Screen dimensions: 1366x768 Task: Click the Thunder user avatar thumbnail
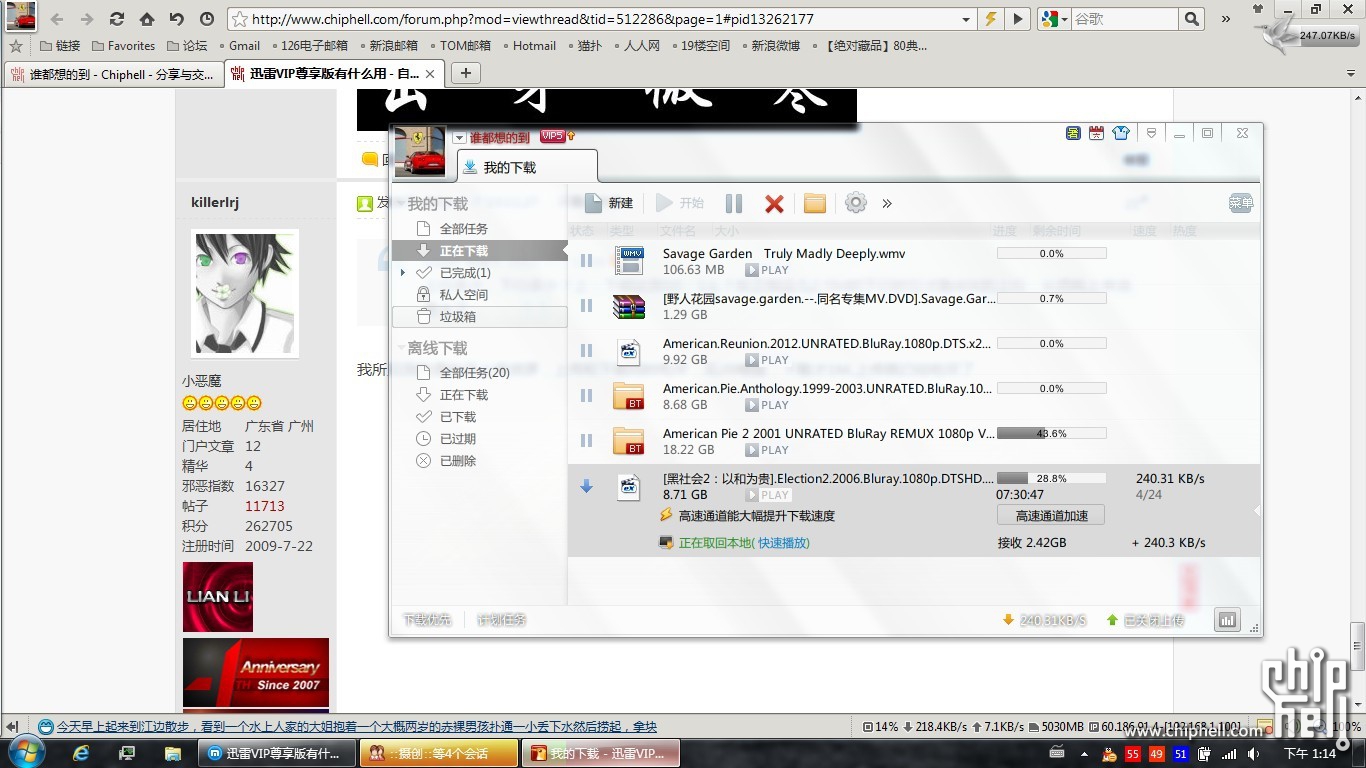[x=420, y=151]
